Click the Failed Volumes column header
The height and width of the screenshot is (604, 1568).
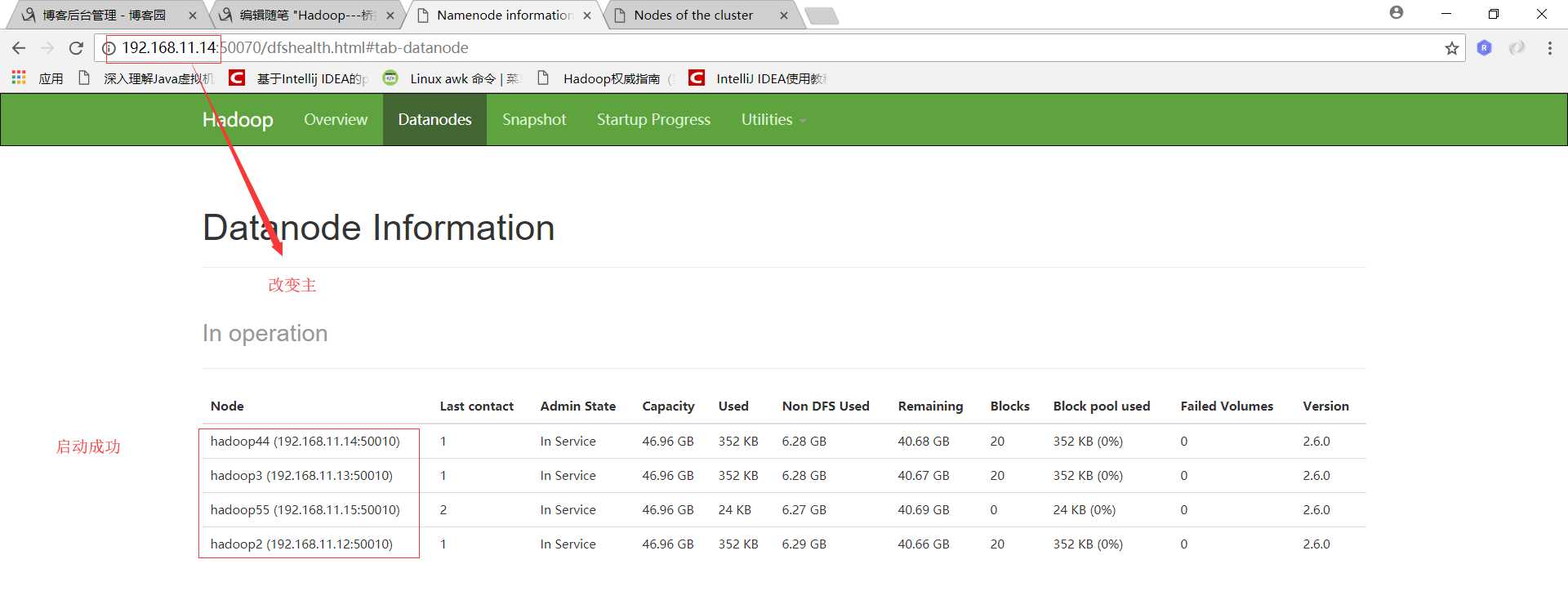pos(1227,406)
